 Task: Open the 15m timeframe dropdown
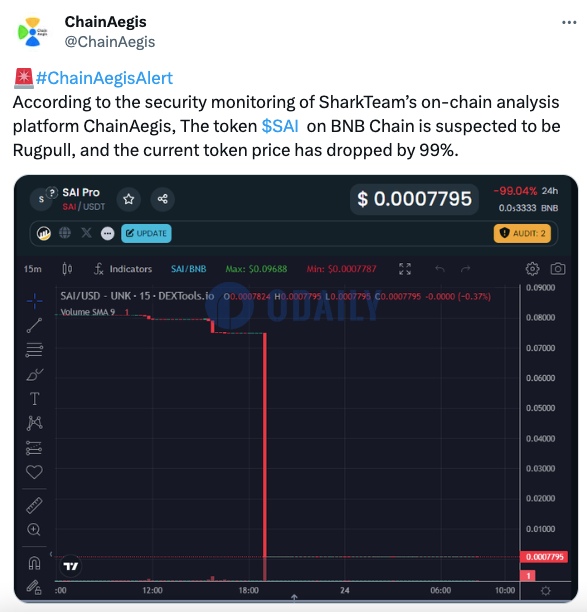[32, 269]
